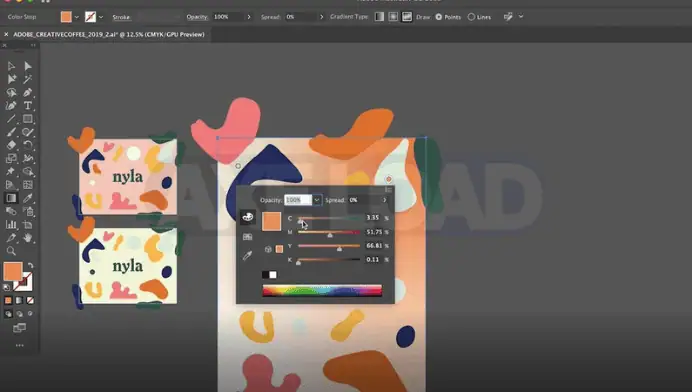
Task: Pick the Type tool
Action: (x=28, y=106)
